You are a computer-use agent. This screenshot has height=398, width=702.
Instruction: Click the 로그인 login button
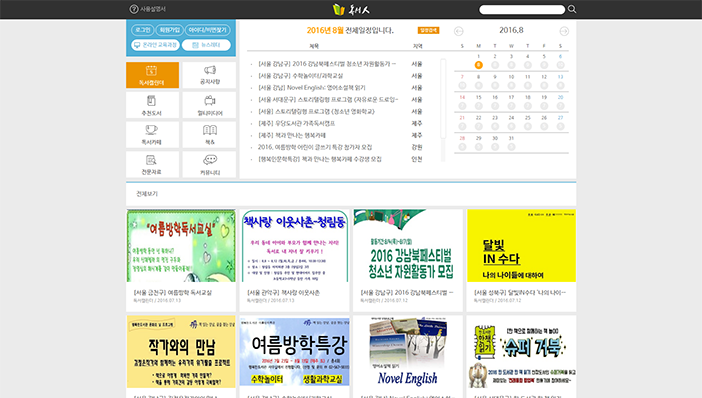[142, 30]
